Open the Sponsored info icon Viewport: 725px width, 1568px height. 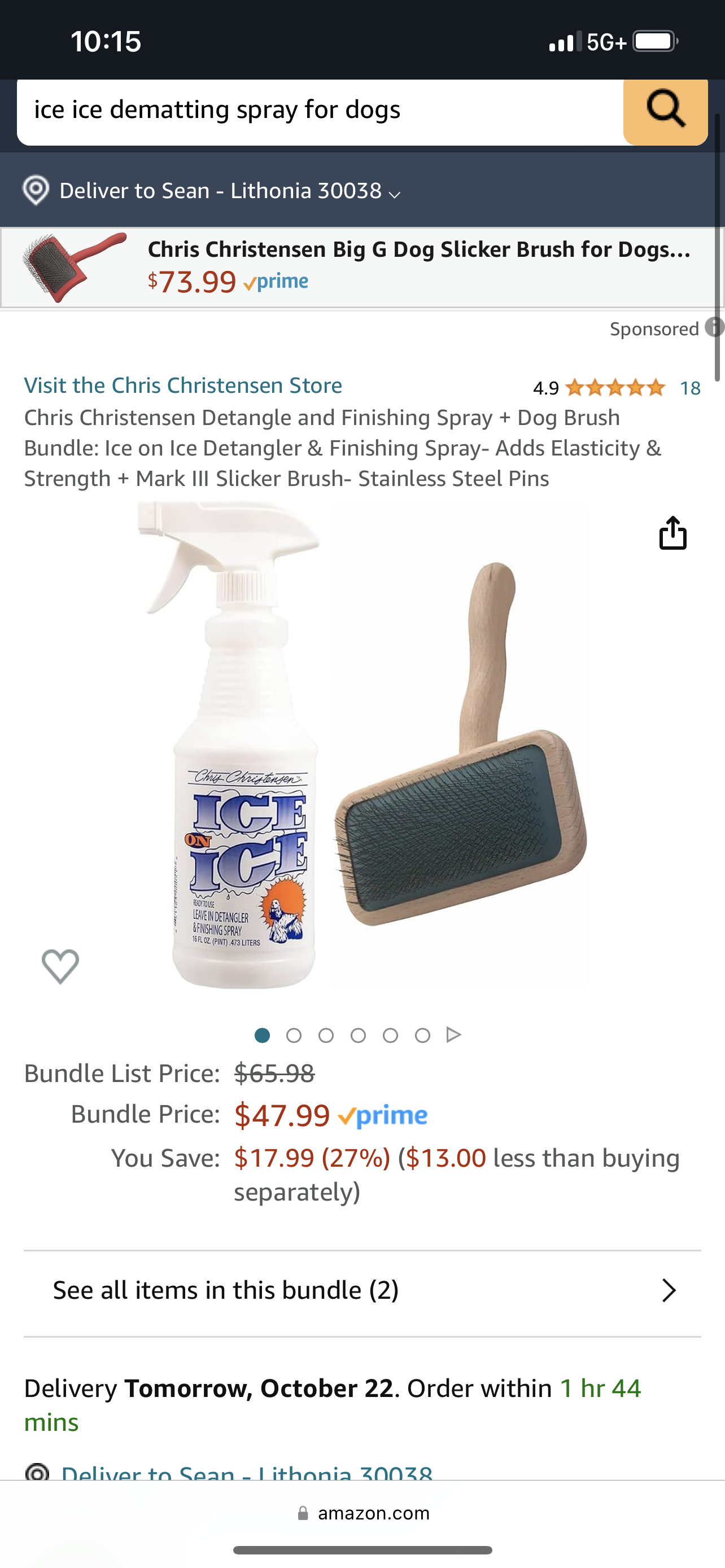[714, 327]
